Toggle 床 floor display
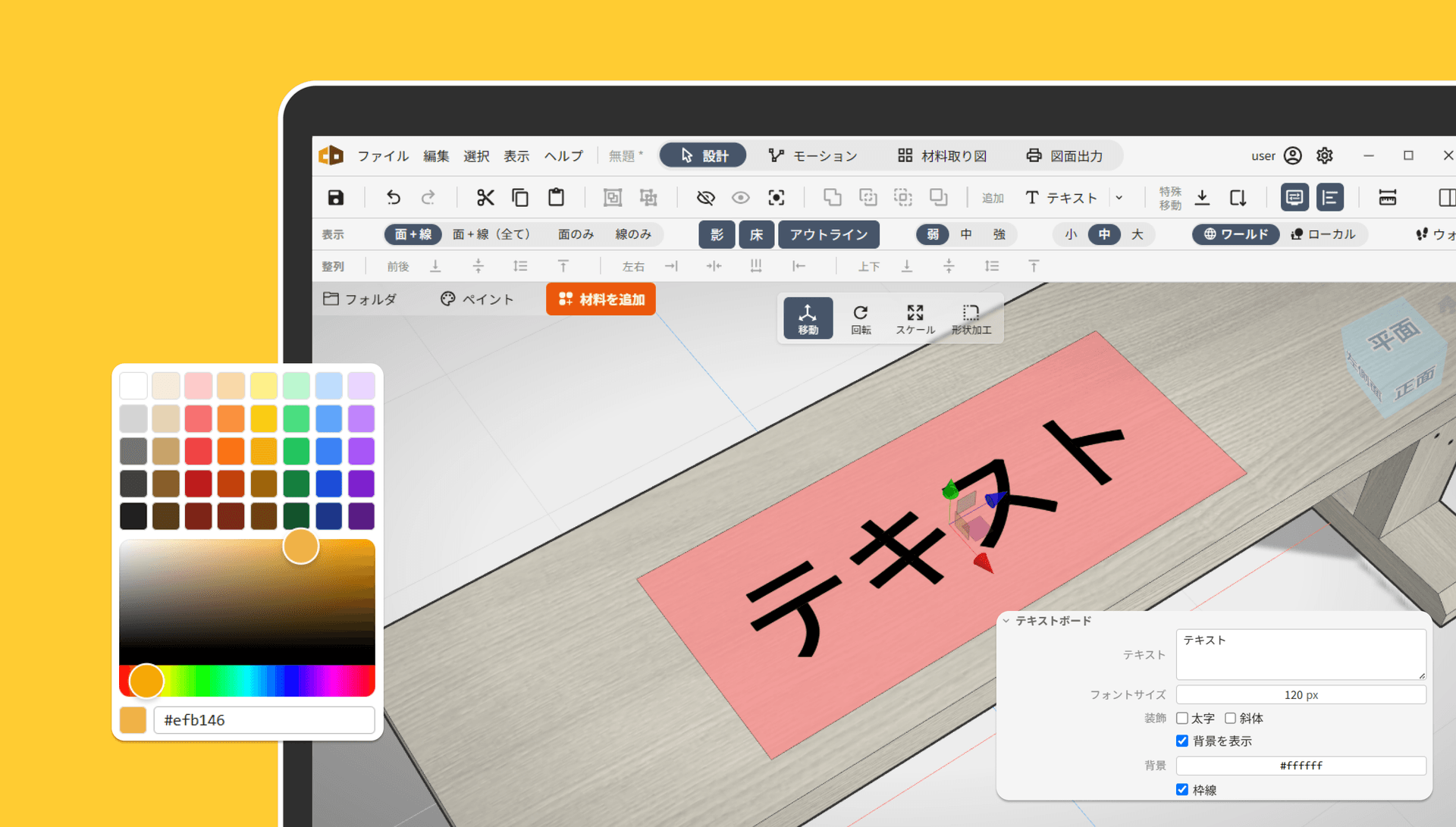The width and height of the screenshot is (1456, 827). (x=756, y=234)
